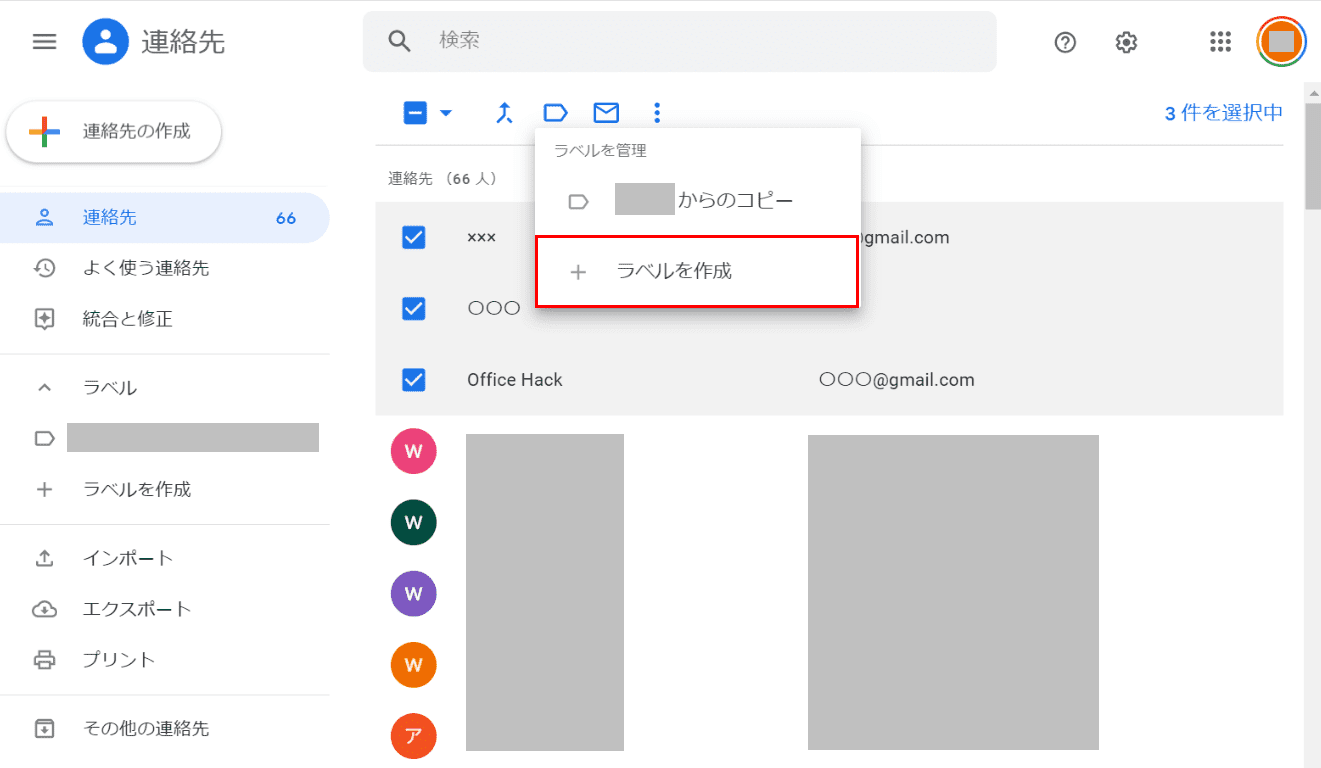Image resolution: width=1321 pixels, height=768 pixels.
Task: Click the search magnifier icon
Action: click(399, 41)
